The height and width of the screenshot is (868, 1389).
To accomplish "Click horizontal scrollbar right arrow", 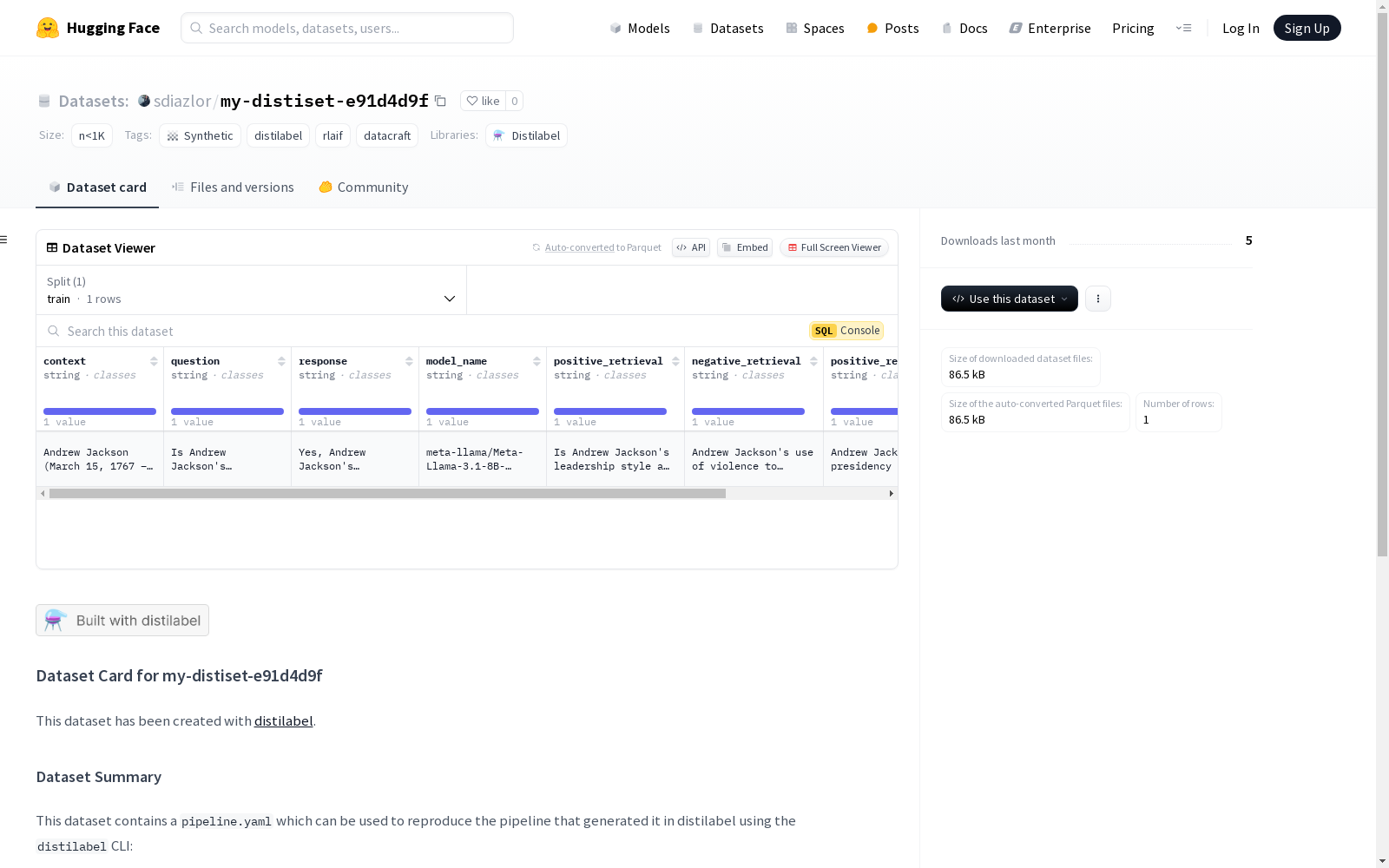I will tap(891, 493).
